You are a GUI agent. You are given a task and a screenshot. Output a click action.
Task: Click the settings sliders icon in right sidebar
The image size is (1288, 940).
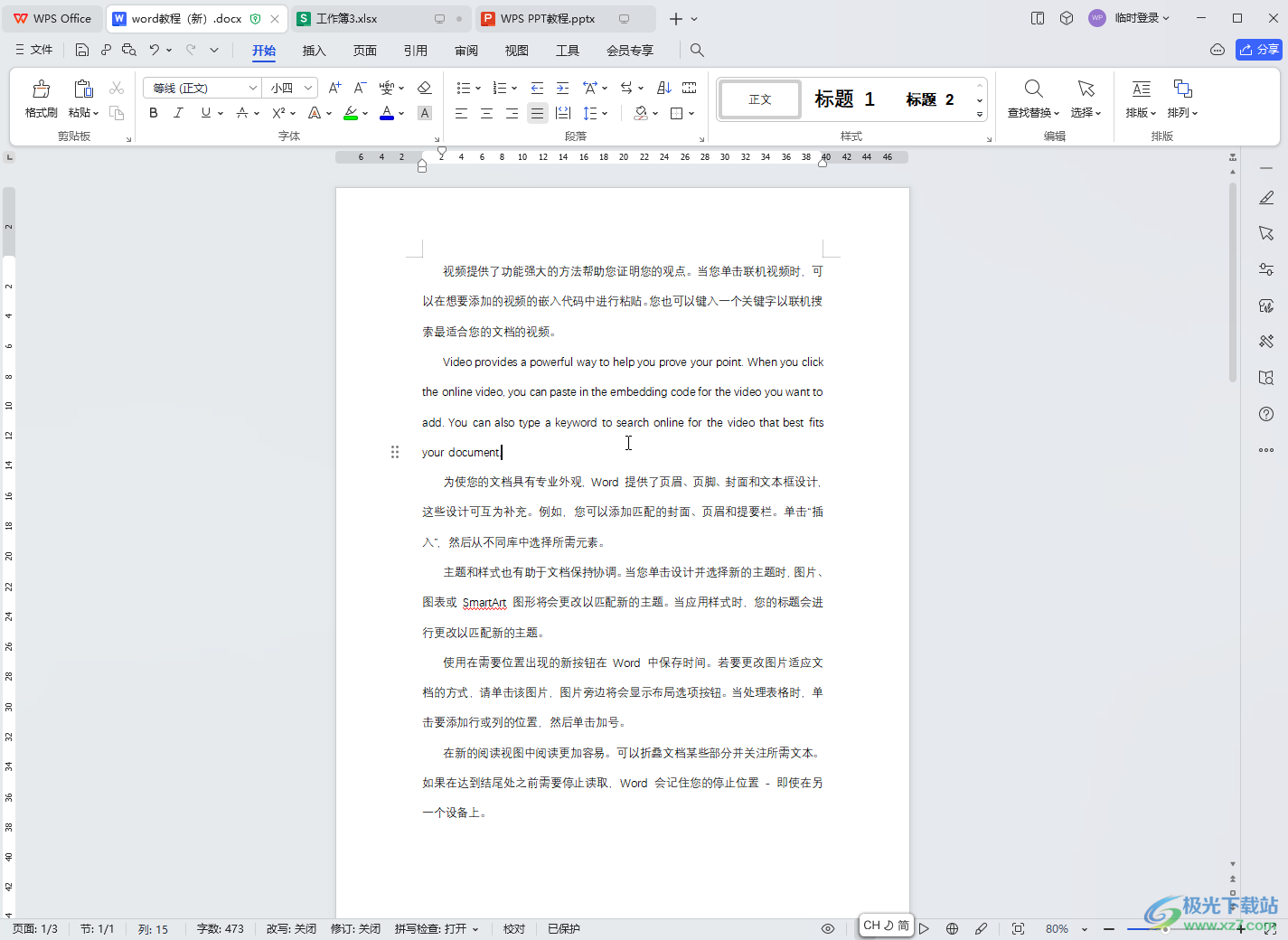point(1266,269)
